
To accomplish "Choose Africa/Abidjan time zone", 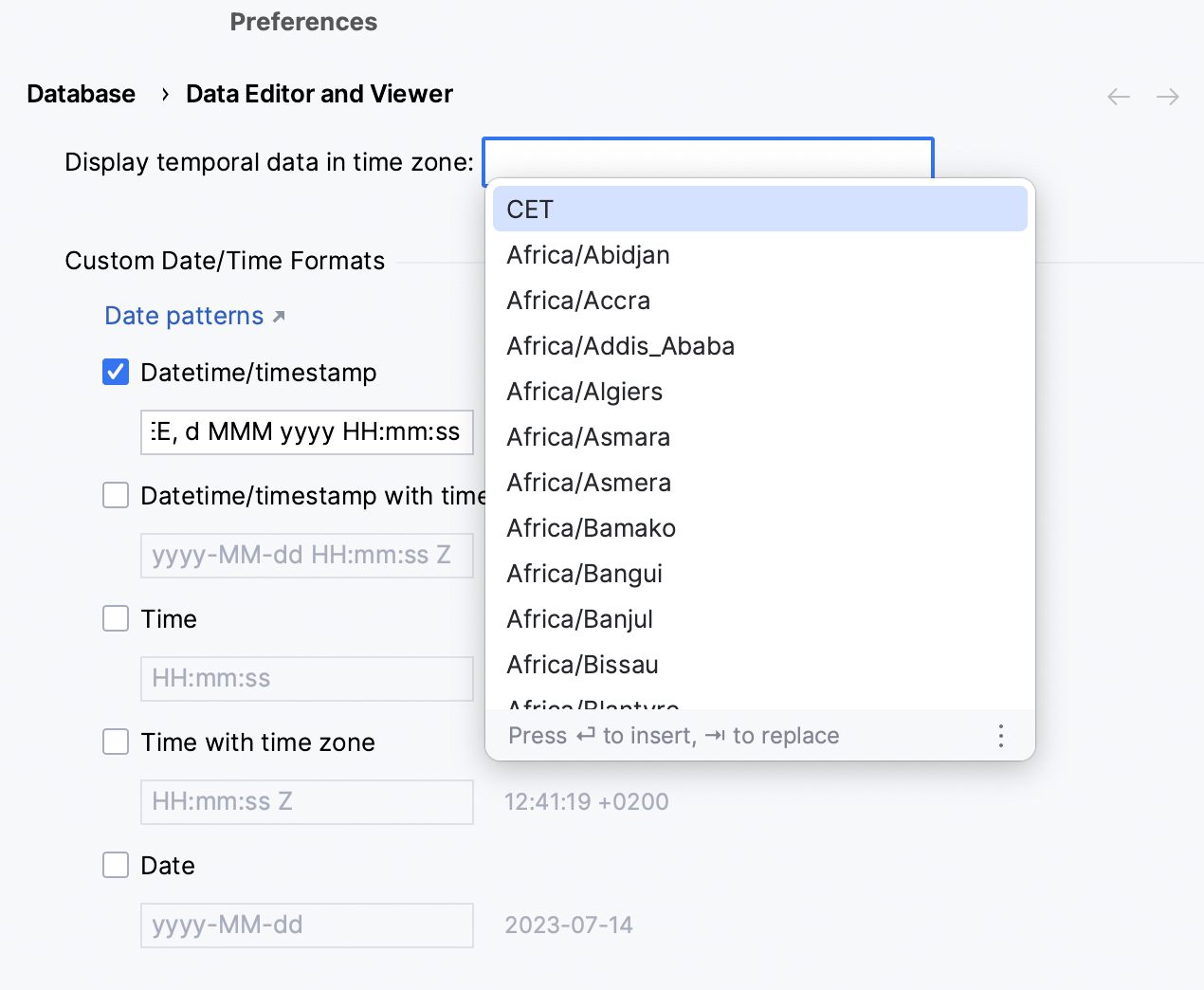I will tap(588, 255).
